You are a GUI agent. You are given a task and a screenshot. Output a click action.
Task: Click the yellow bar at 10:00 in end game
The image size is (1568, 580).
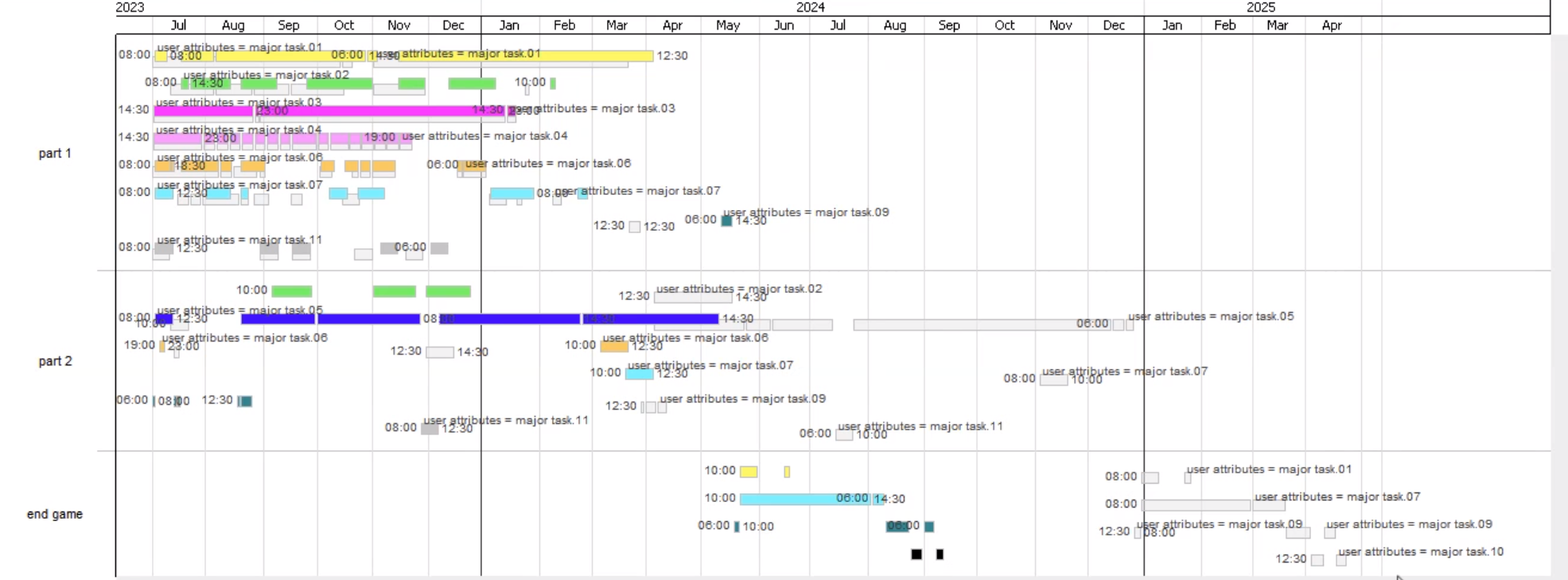[749, 472]
